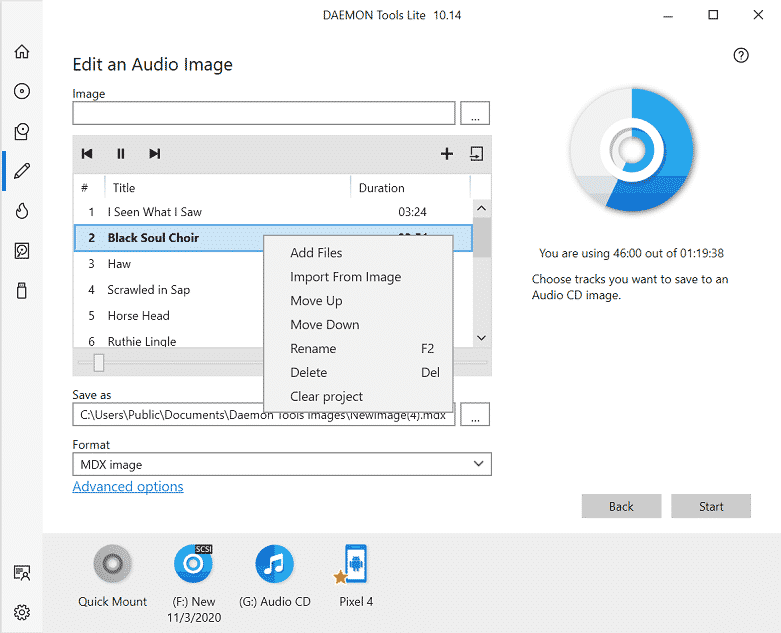Click the plus icon to add tracks

[447, 154]
